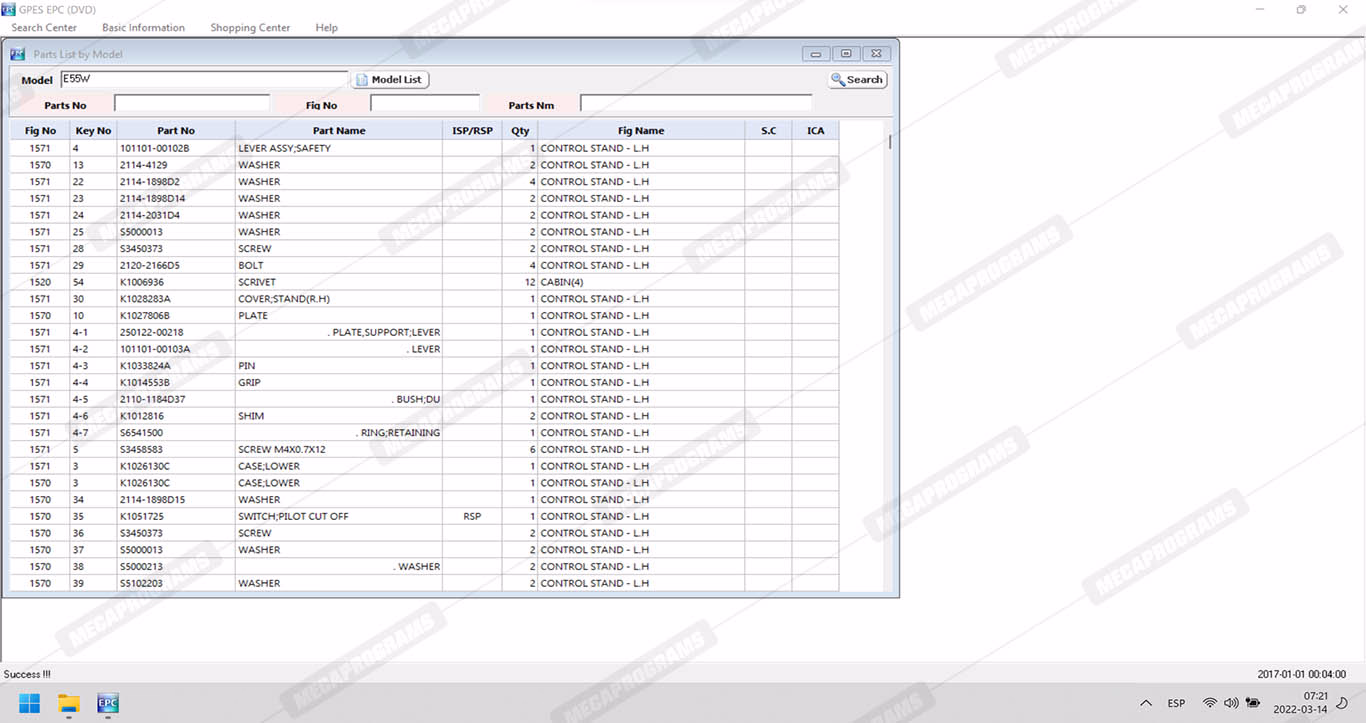Viewport: 1366px width, 723px height.
Task: Click the Parts Nm text field
Action: [696, 104]
